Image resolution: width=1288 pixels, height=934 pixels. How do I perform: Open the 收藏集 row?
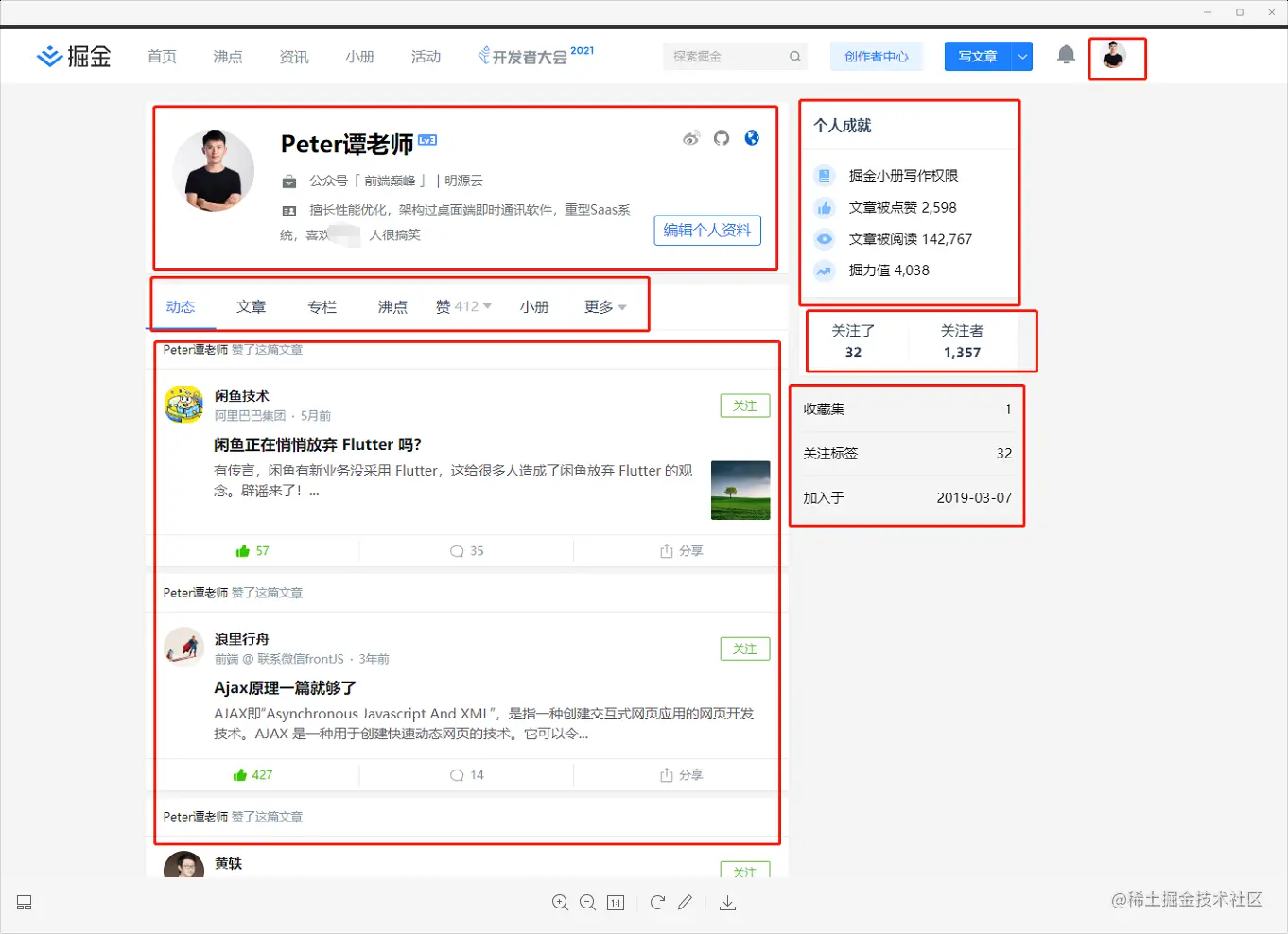point(907,409)
